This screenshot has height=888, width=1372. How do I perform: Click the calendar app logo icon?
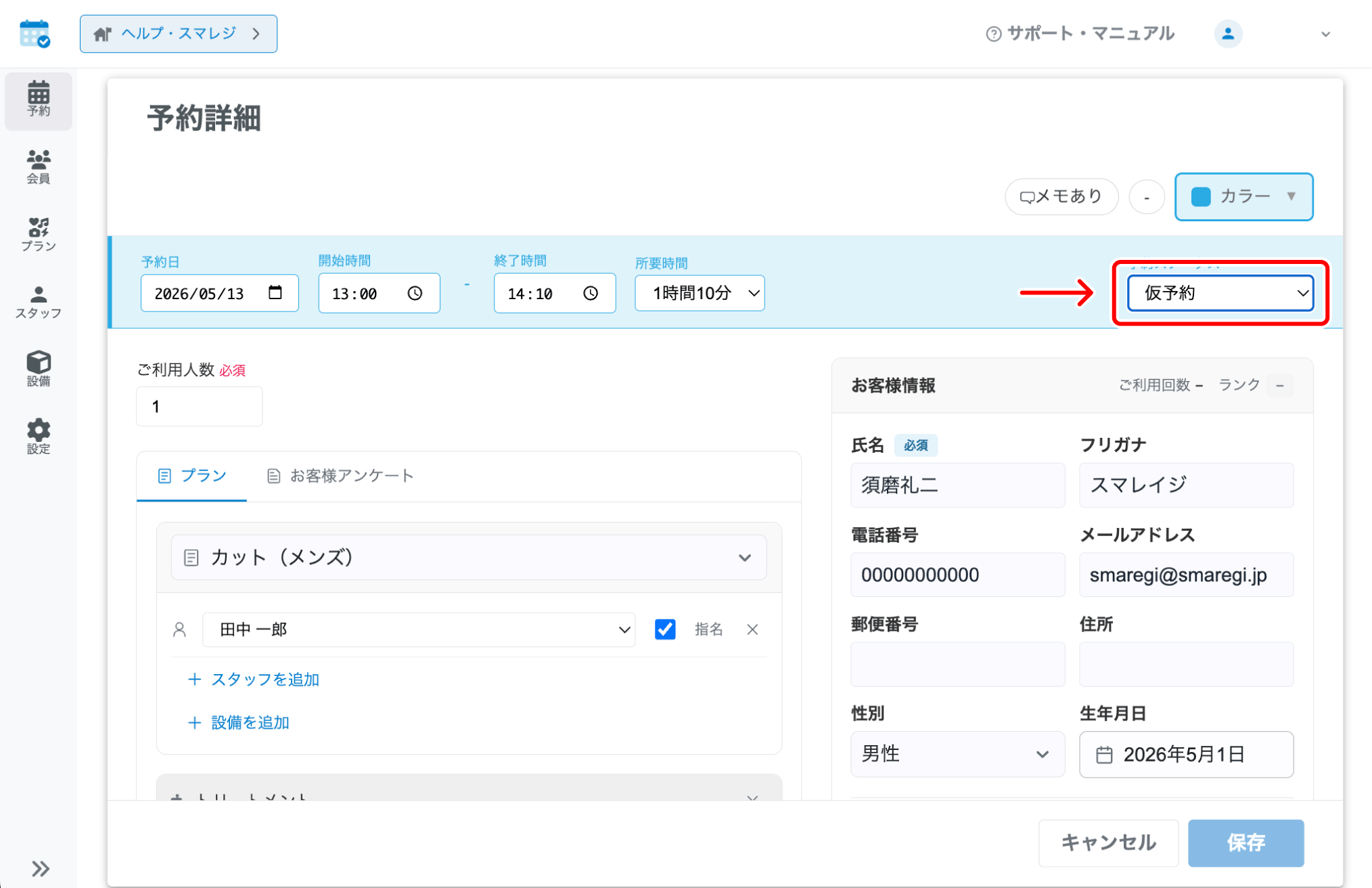coord(35,34)
